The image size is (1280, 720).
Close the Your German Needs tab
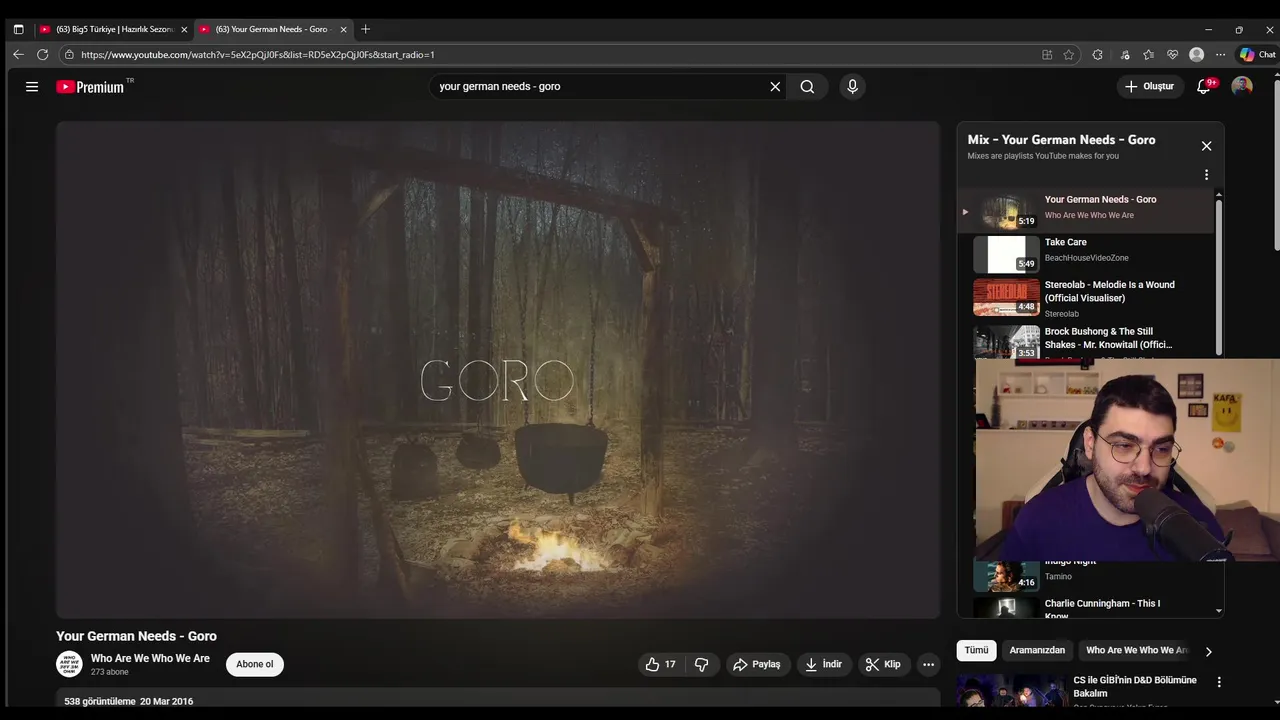click(343, 29)
